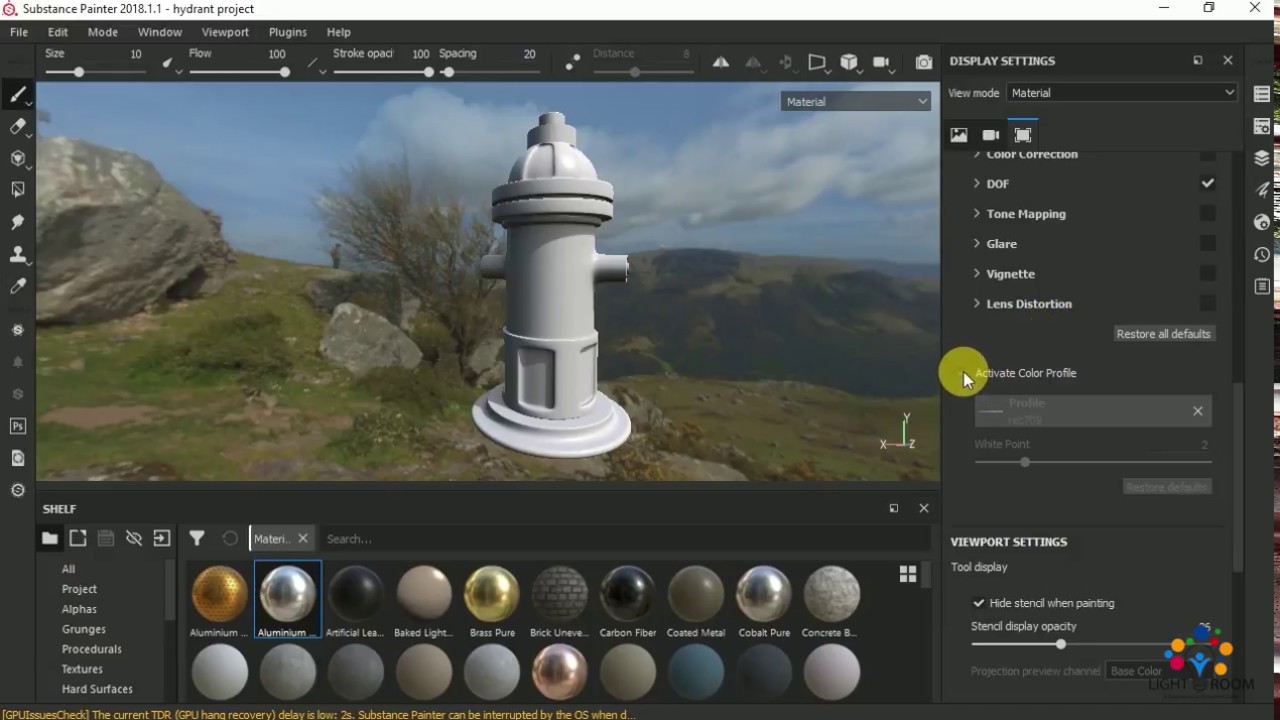1280x720 pixels.
Task: Open the Plugins menu
Action: 288,32
